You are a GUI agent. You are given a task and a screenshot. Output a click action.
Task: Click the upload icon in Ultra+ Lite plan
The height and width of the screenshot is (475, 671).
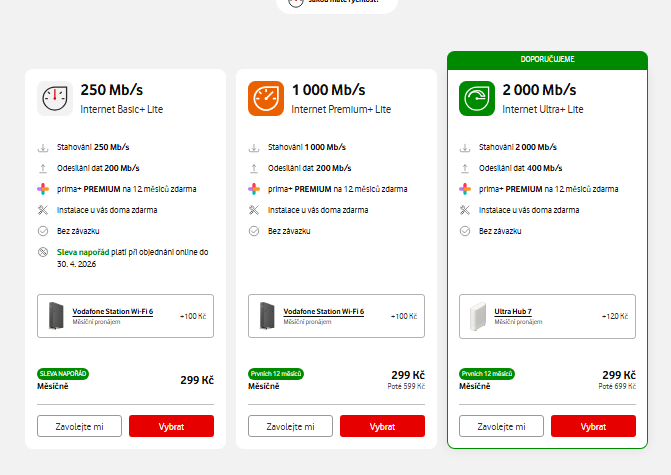[464, 168]
